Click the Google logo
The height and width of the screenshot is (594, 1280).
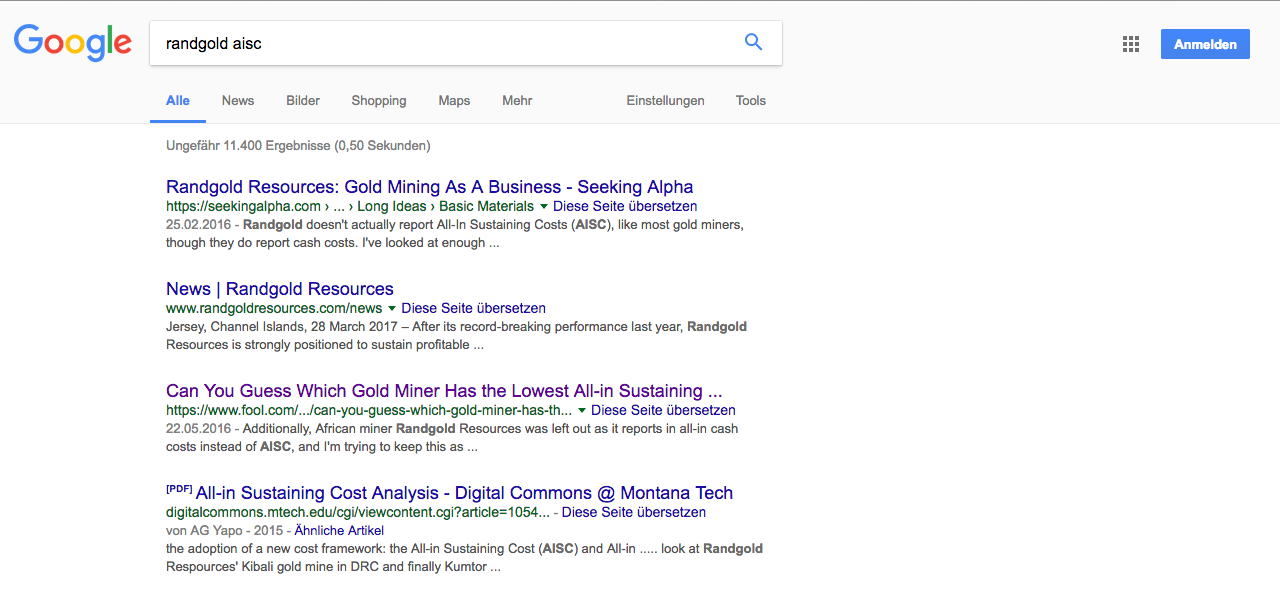point(72,42)
